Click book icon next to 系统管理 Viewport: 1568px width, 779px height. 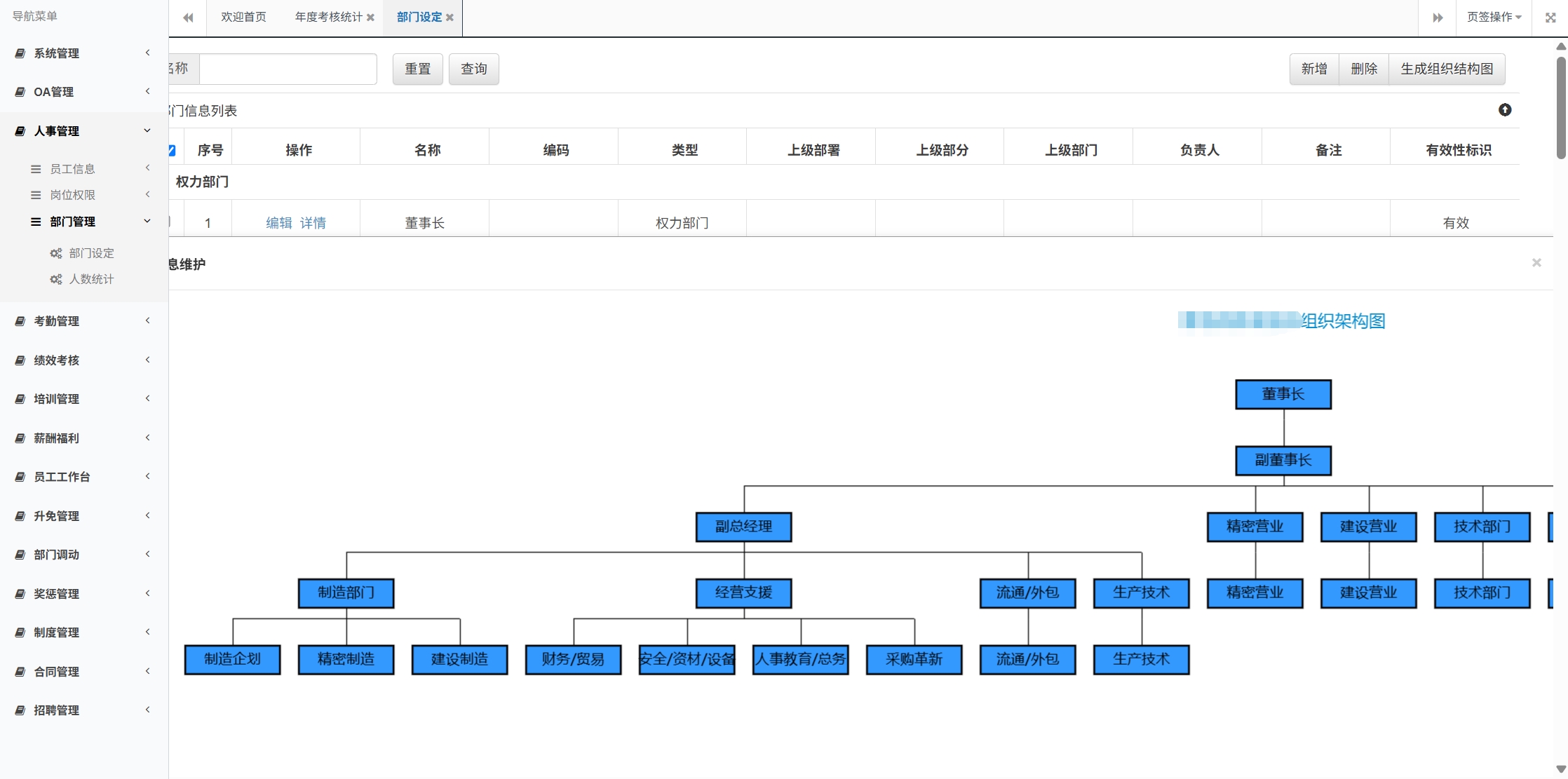pos(20,53)
